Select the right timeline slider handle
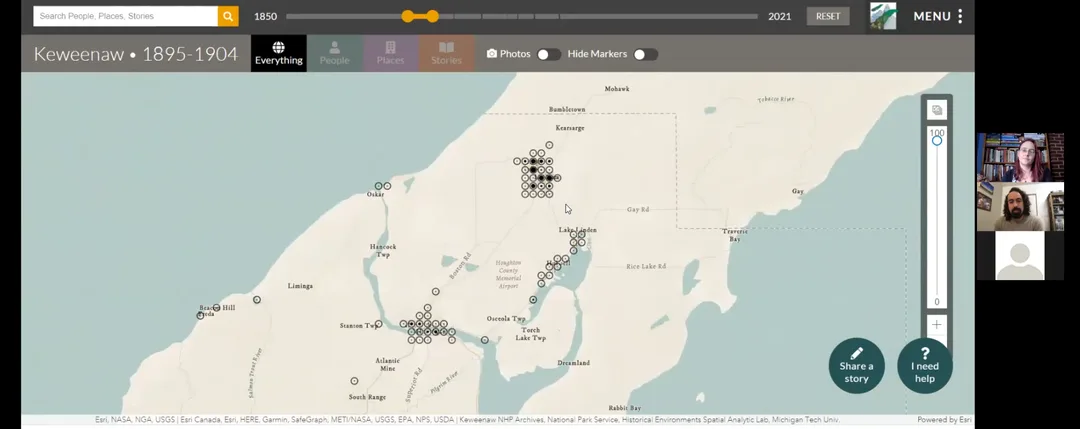The height and width of the screenshot is (429, 1080). coord(433,16)
